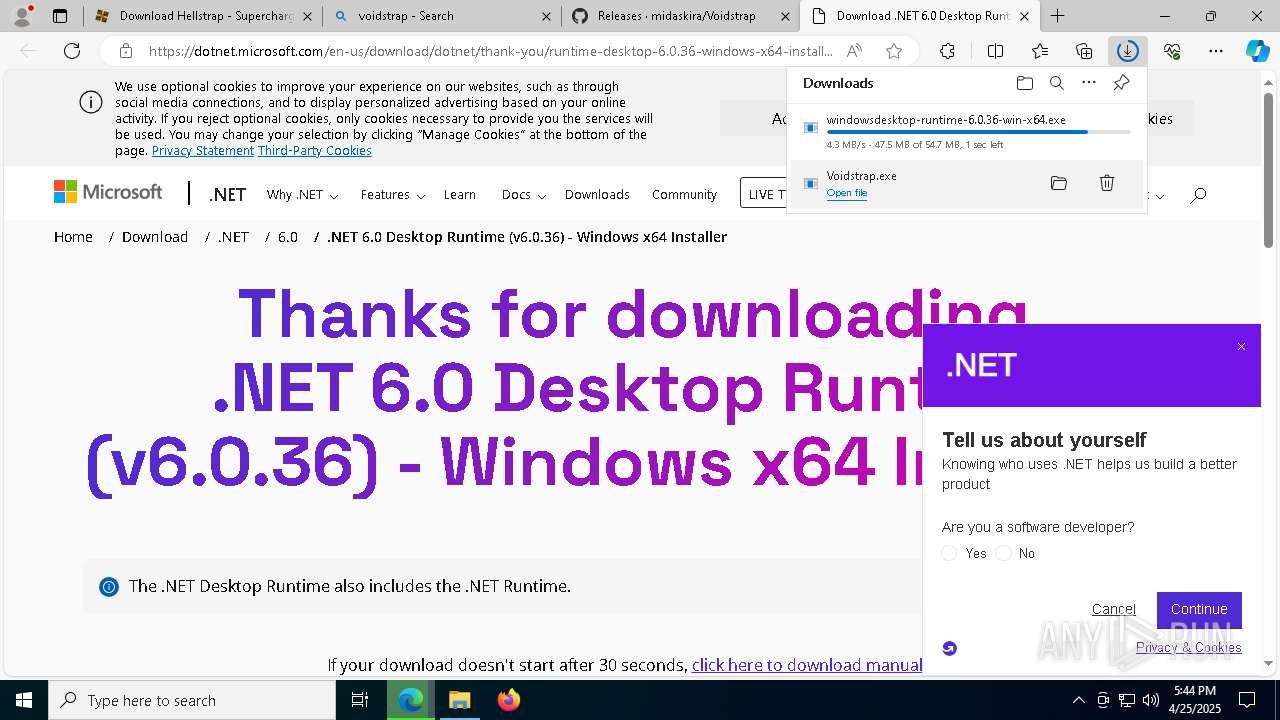
Task: Open Edge Settings and more menu
Action: pos(1216,51)
